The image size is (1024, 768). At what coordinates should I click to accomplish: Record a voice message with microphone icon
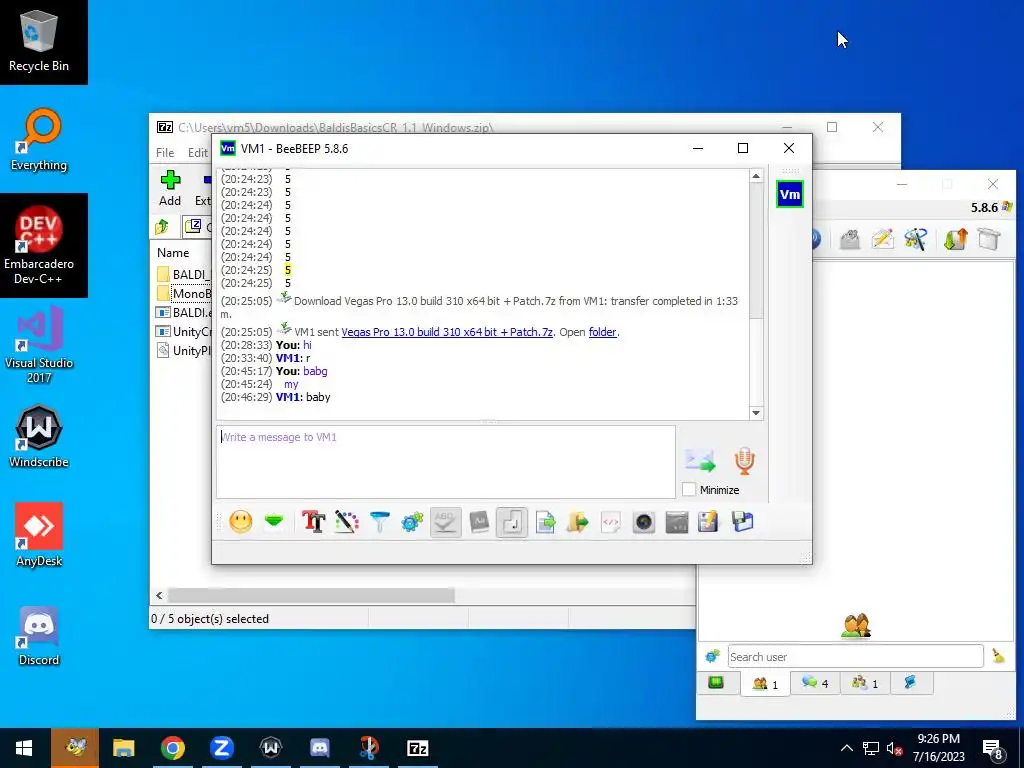[744, 460]
